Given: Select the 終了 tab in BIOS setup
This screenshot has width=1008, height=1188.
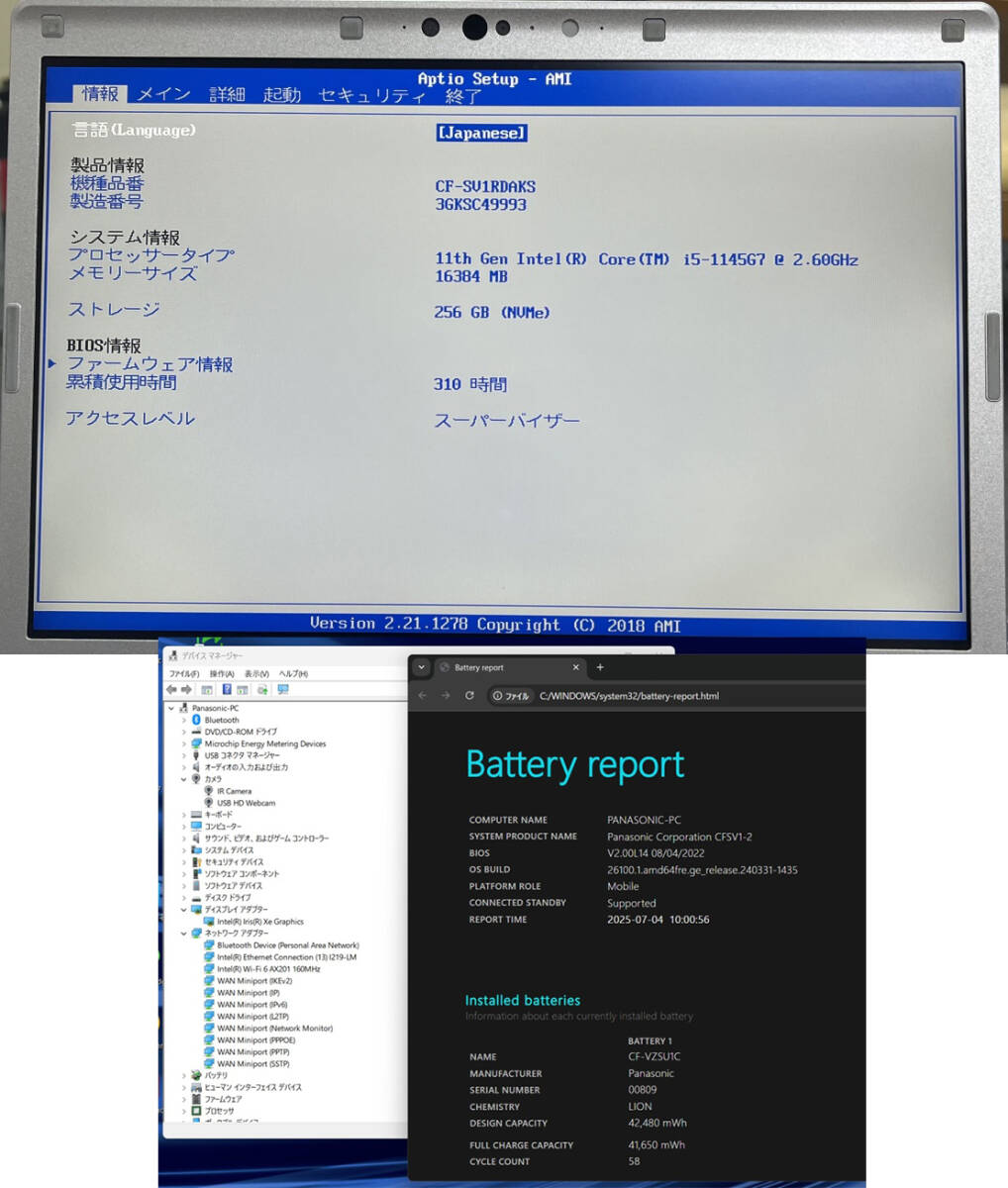Looking at the screenshot, I should 463,96.
